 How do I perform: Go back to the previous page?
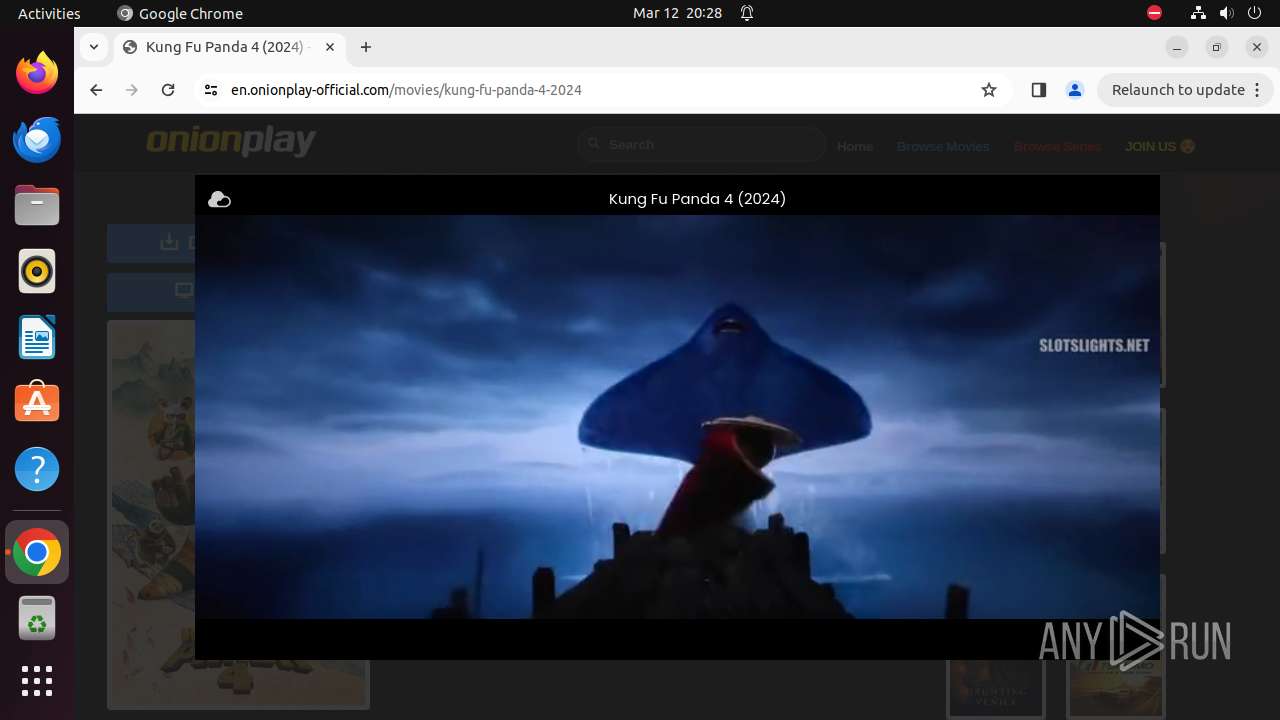pyautogui.click(x=96, y=90)
